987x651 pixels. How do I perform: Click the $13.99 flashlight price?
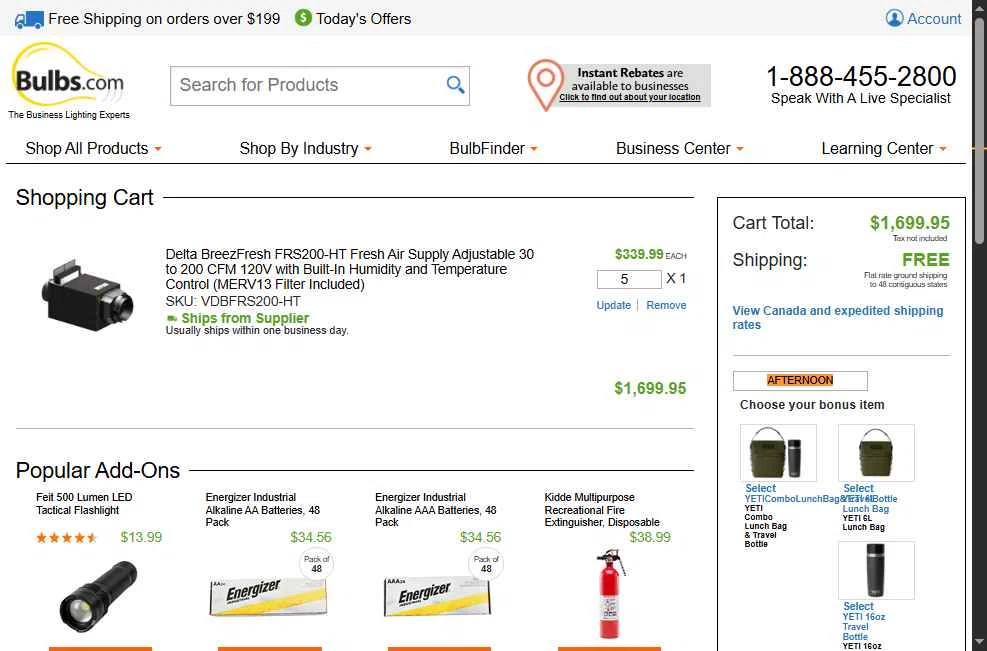point(141,538)
